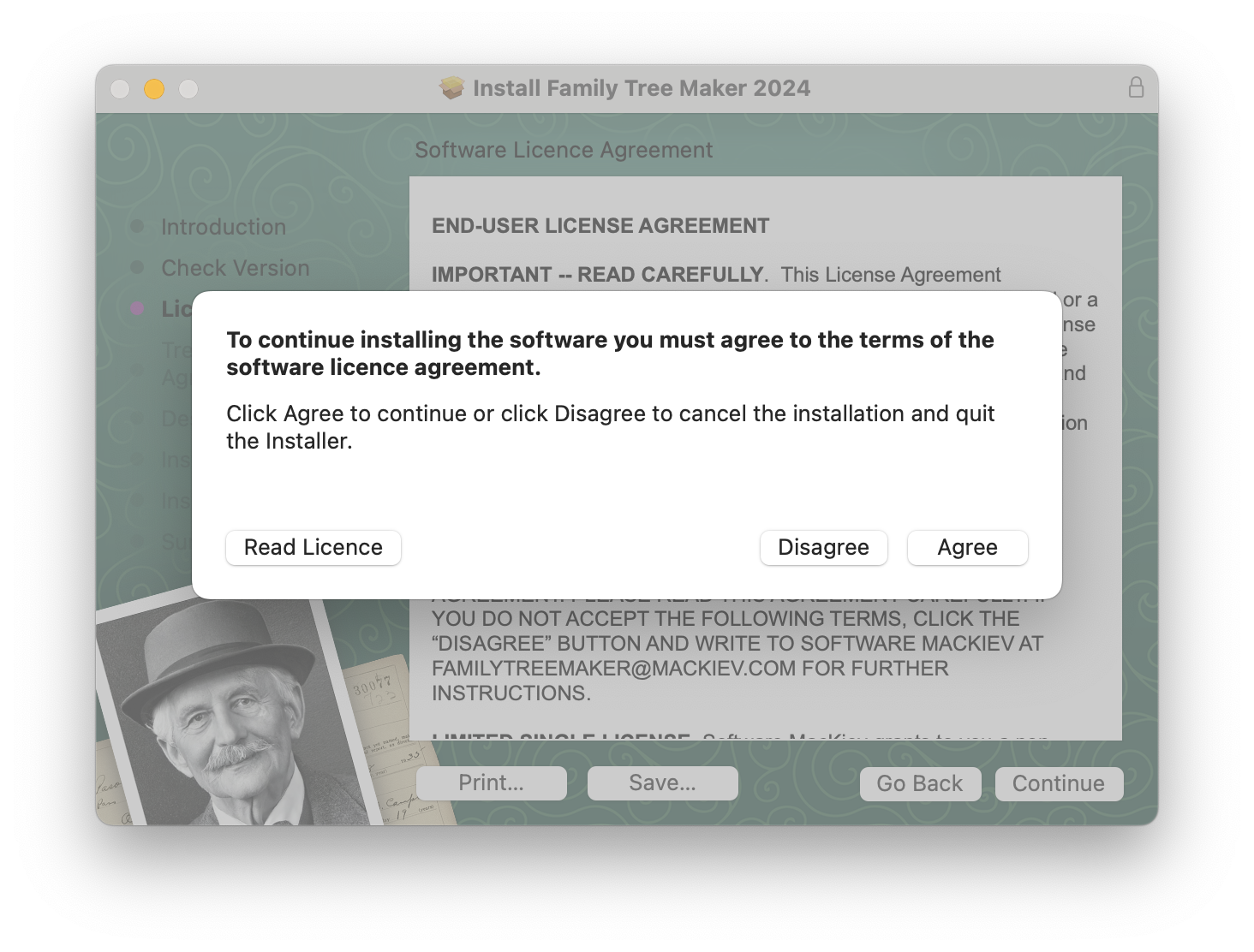Click the vintage portrait of the man
Viewport: 1254px width, 952px height.
223,711
